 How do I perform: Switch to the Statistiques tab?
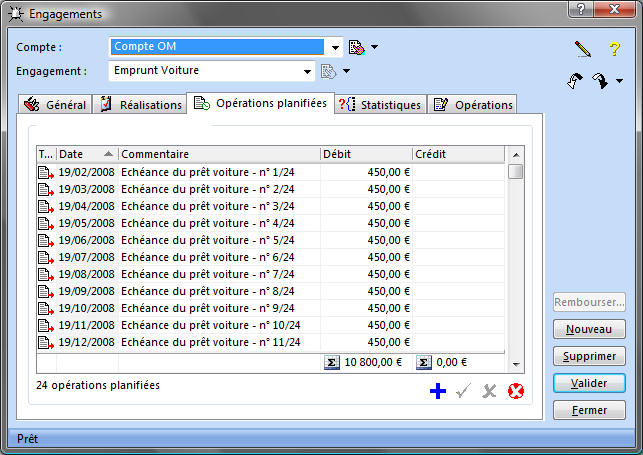[381, 105]
